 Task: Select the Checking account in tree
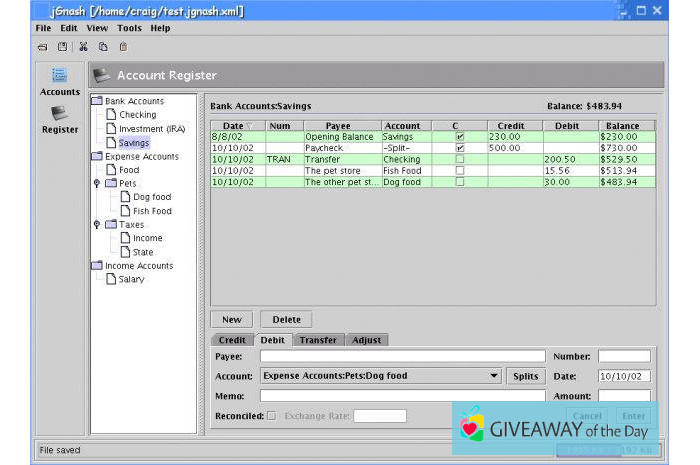(x=137, y=115)
